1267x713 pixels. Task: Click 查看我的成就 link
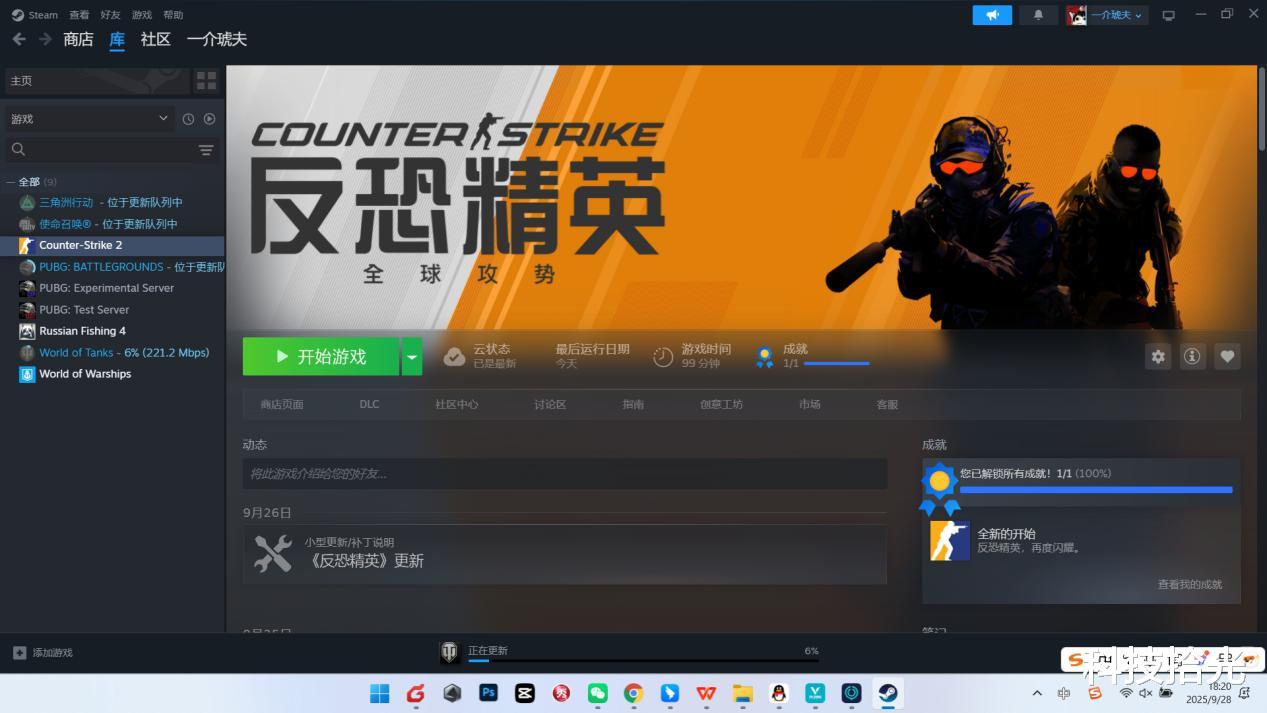(x=1190, y=584)
